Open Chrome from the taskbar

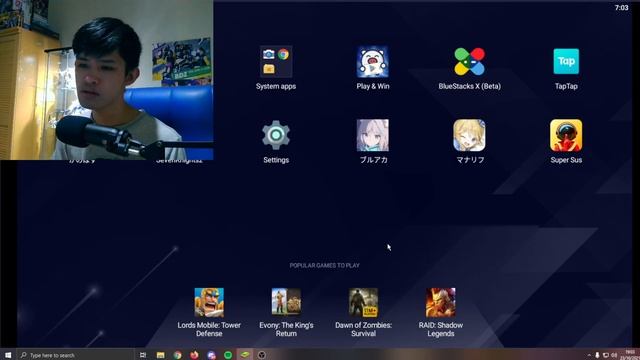(177, 355)
